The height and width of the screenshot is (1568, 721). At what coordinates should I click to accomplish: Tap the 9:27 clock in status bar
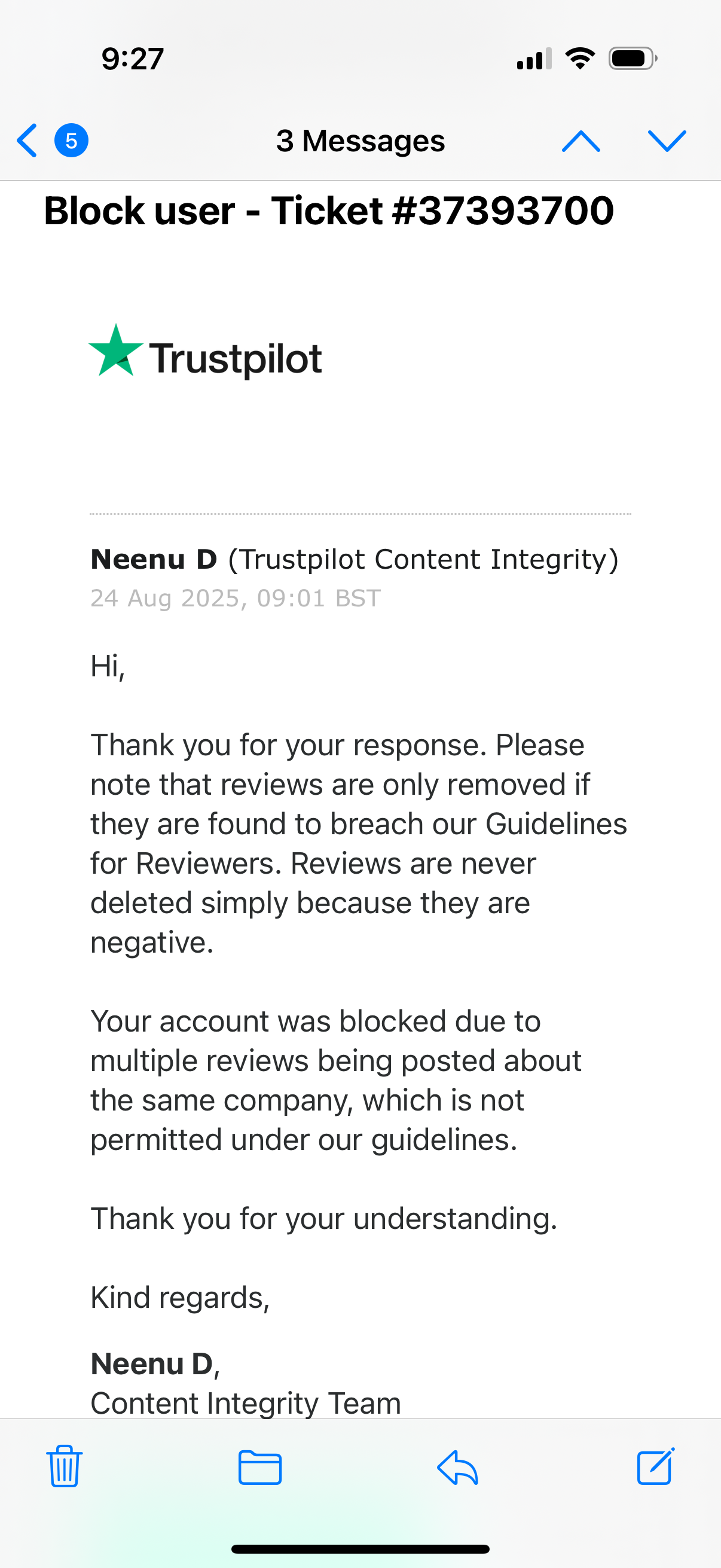(x=133, y=59)
